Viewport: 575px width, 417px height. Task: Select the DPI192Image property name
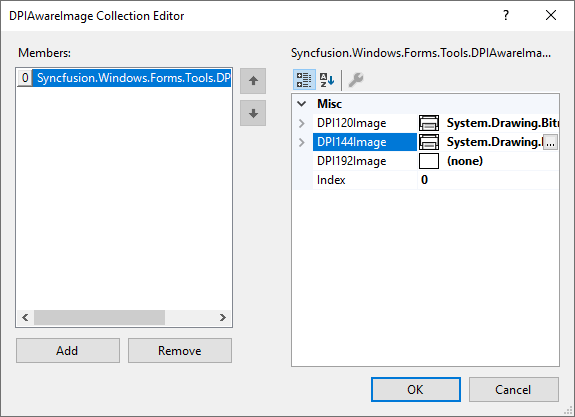(x=351, y=161)
